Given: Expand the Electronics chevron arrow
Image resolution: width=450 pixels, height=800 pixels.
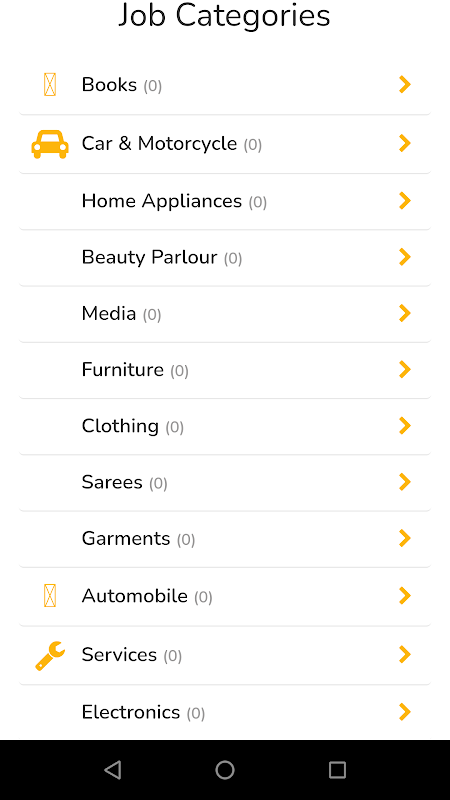Looking at the screenshot, I should (x=405, y=711).
